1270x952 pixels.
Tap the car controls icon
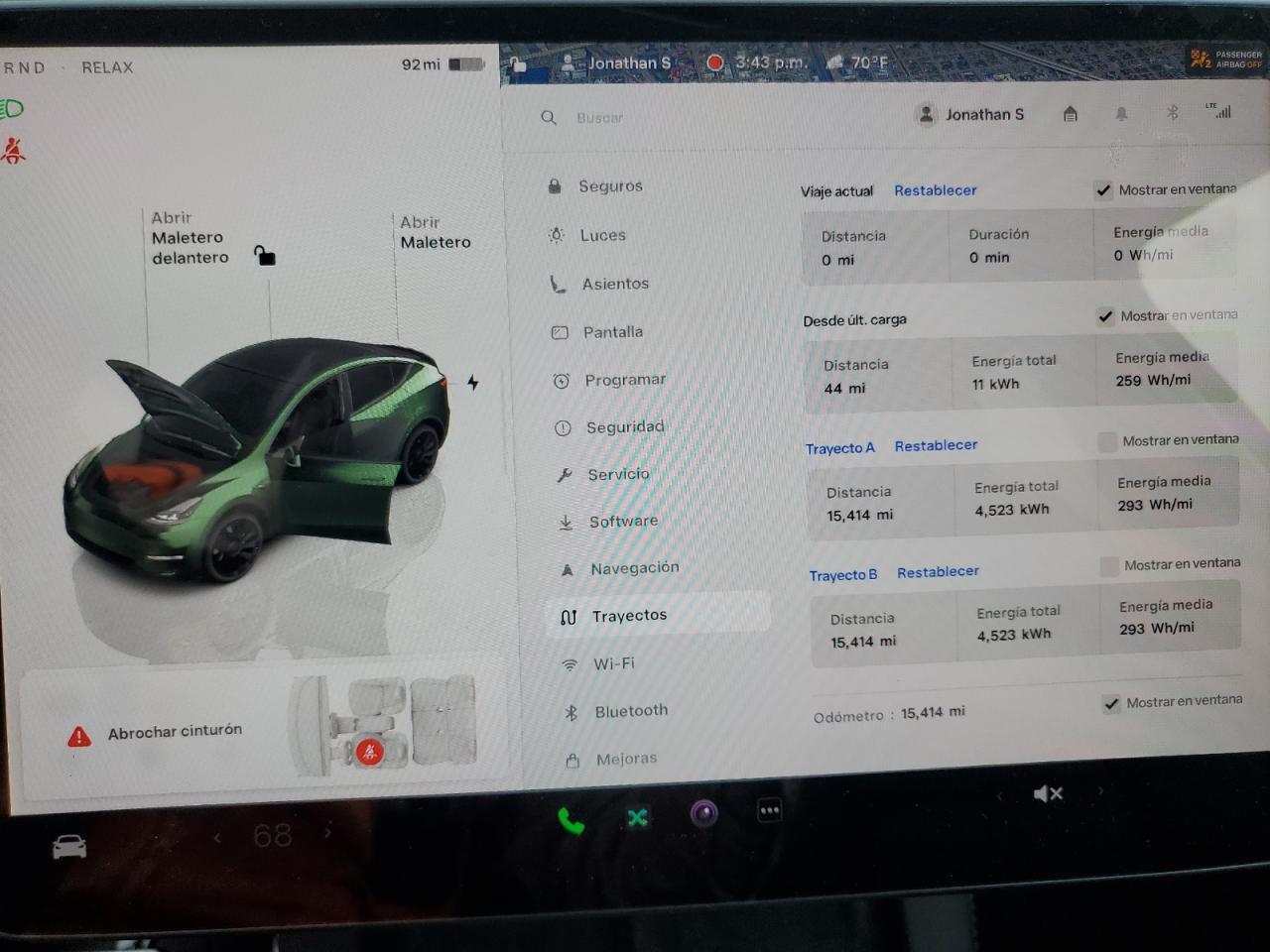(x=69, y=846)
